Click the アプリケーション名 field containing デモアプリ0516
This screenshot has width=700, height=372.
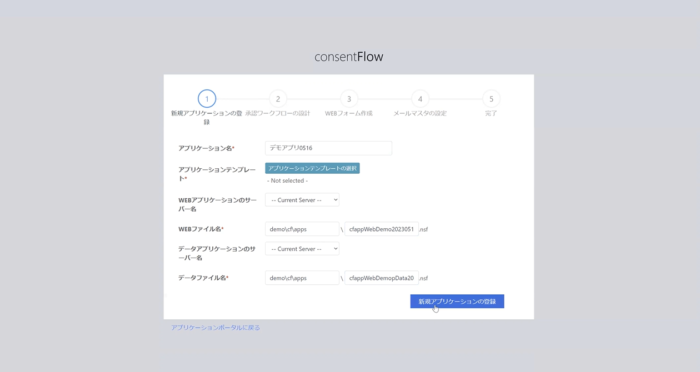pos(329,148)
